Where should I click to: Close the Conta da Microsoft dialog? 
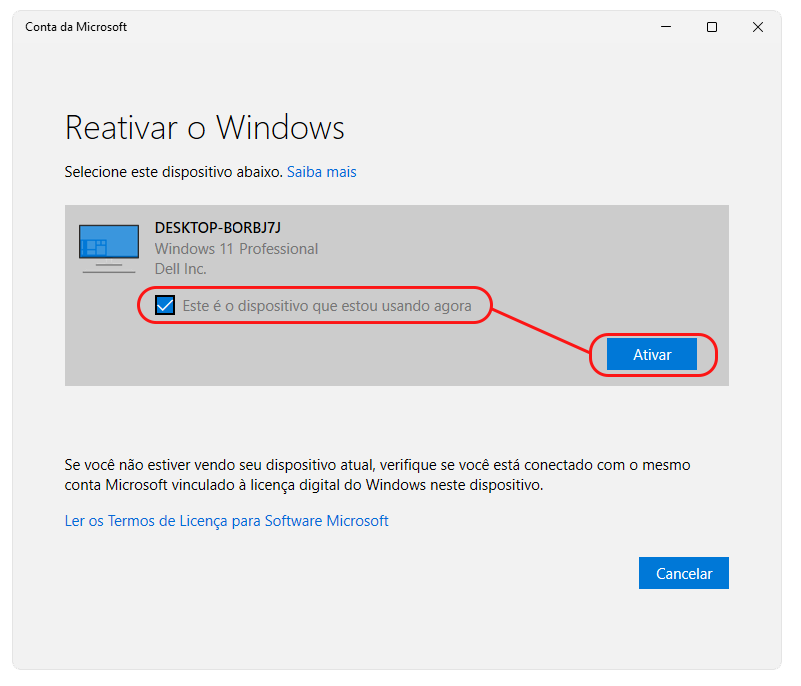coord(757,27)
